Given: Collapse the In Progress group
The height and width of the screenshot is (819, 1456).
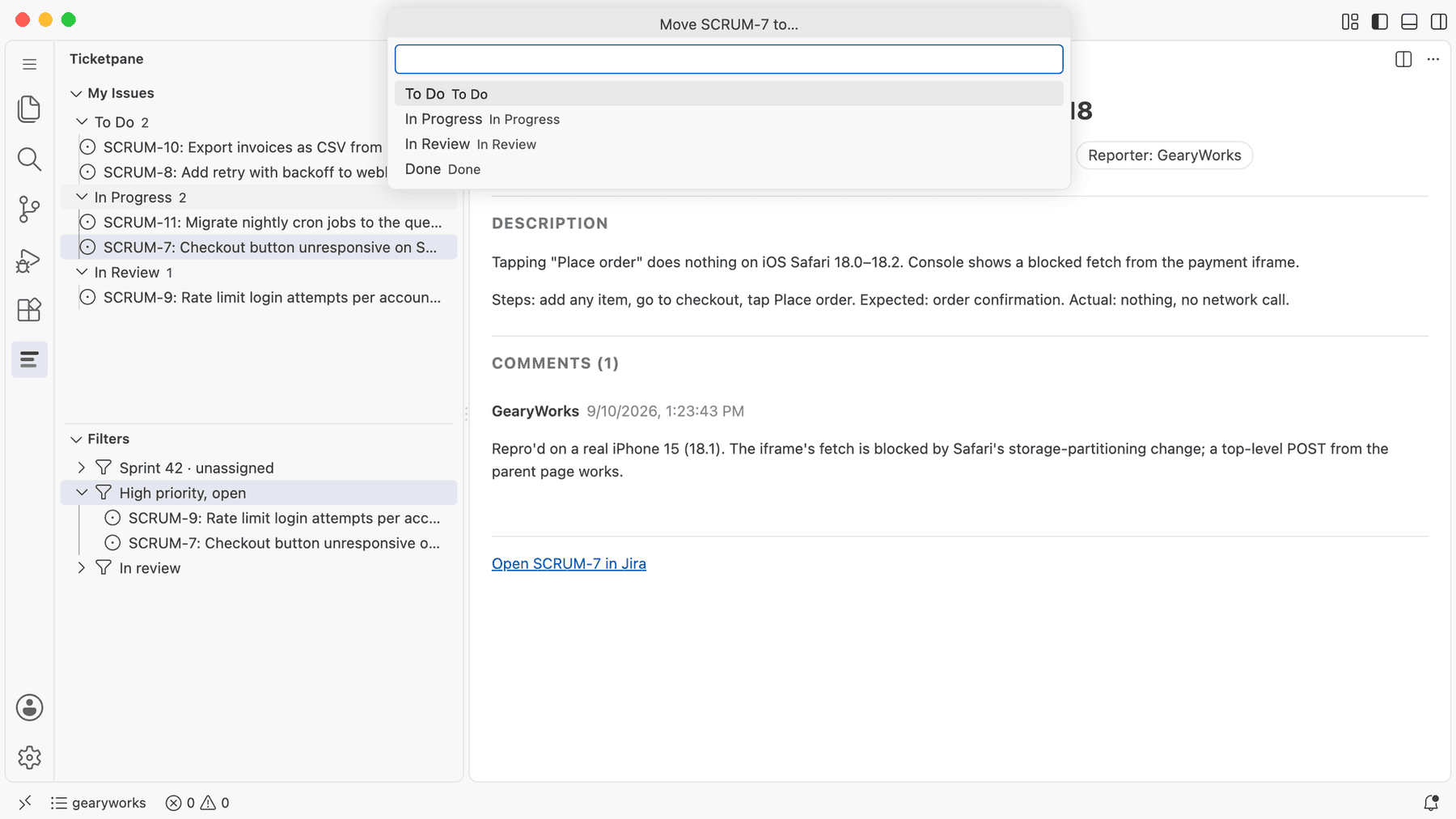Looking at the screenshot, I should pyautogui.click(x=82, y=197).
